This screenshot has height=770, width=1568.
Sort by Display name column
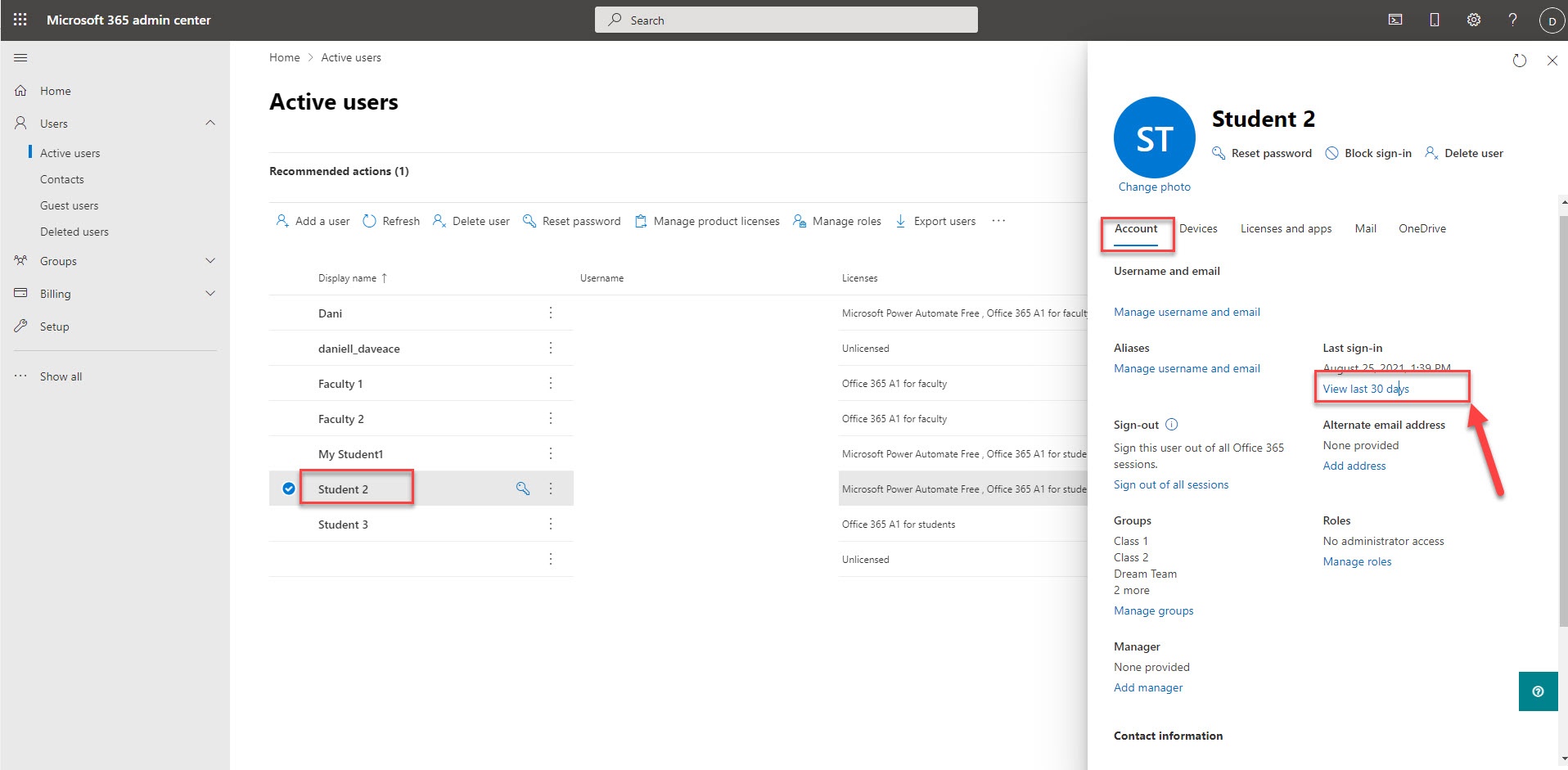point(352,278)
